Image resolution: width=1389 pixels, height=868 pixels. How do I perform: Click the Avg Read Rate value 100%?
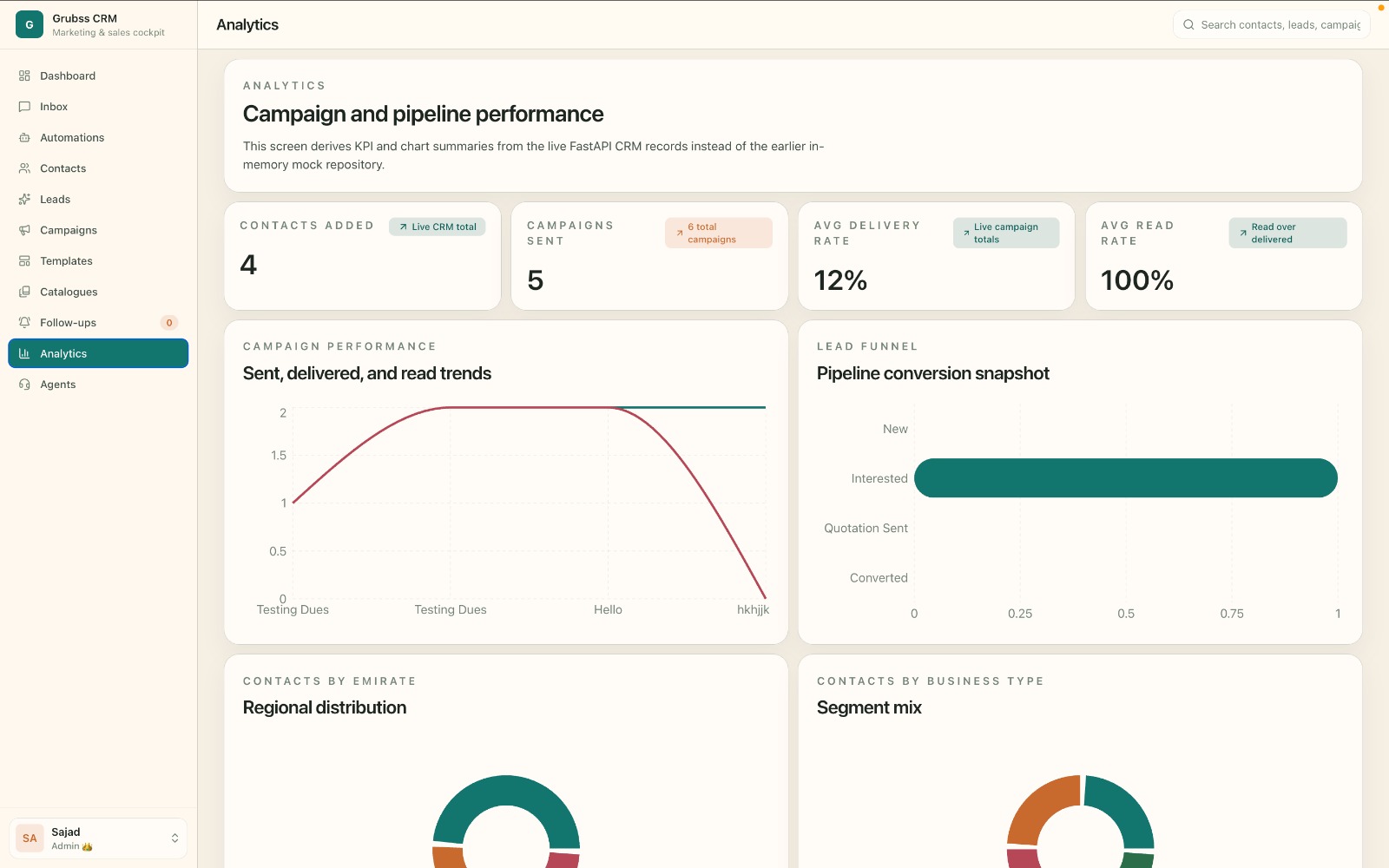pos(1137,280)
